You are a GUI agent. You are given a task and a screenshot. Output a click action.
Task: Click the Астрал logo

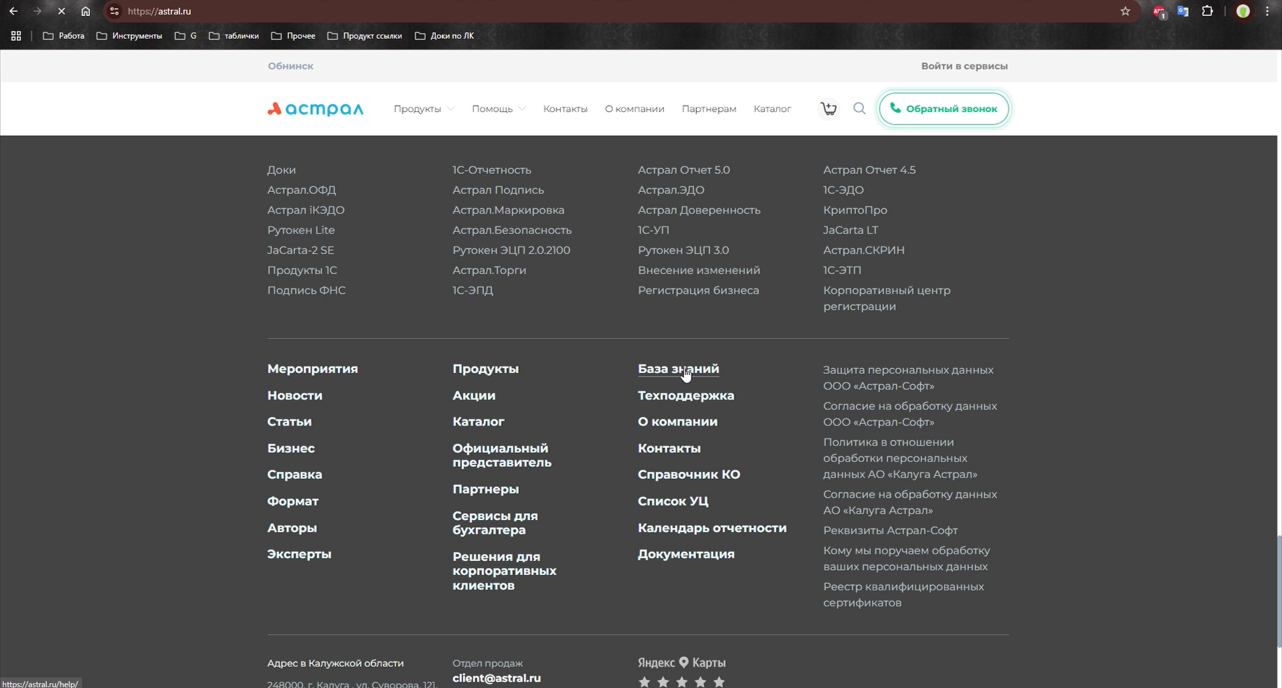click(x=315, y=109)
